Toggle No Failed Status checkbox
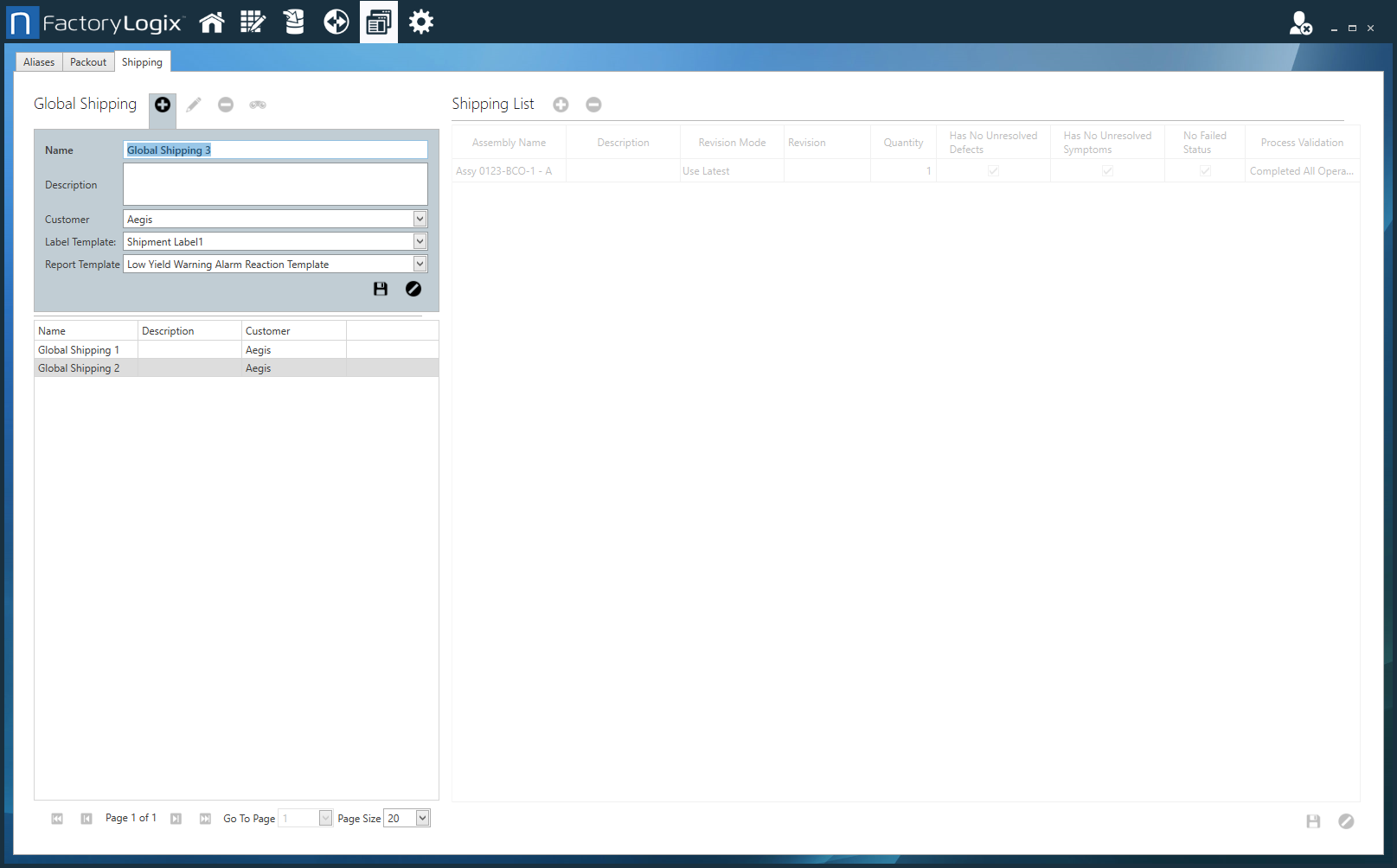This screenshot has width=1397, height=868. tap(1205, 171)
